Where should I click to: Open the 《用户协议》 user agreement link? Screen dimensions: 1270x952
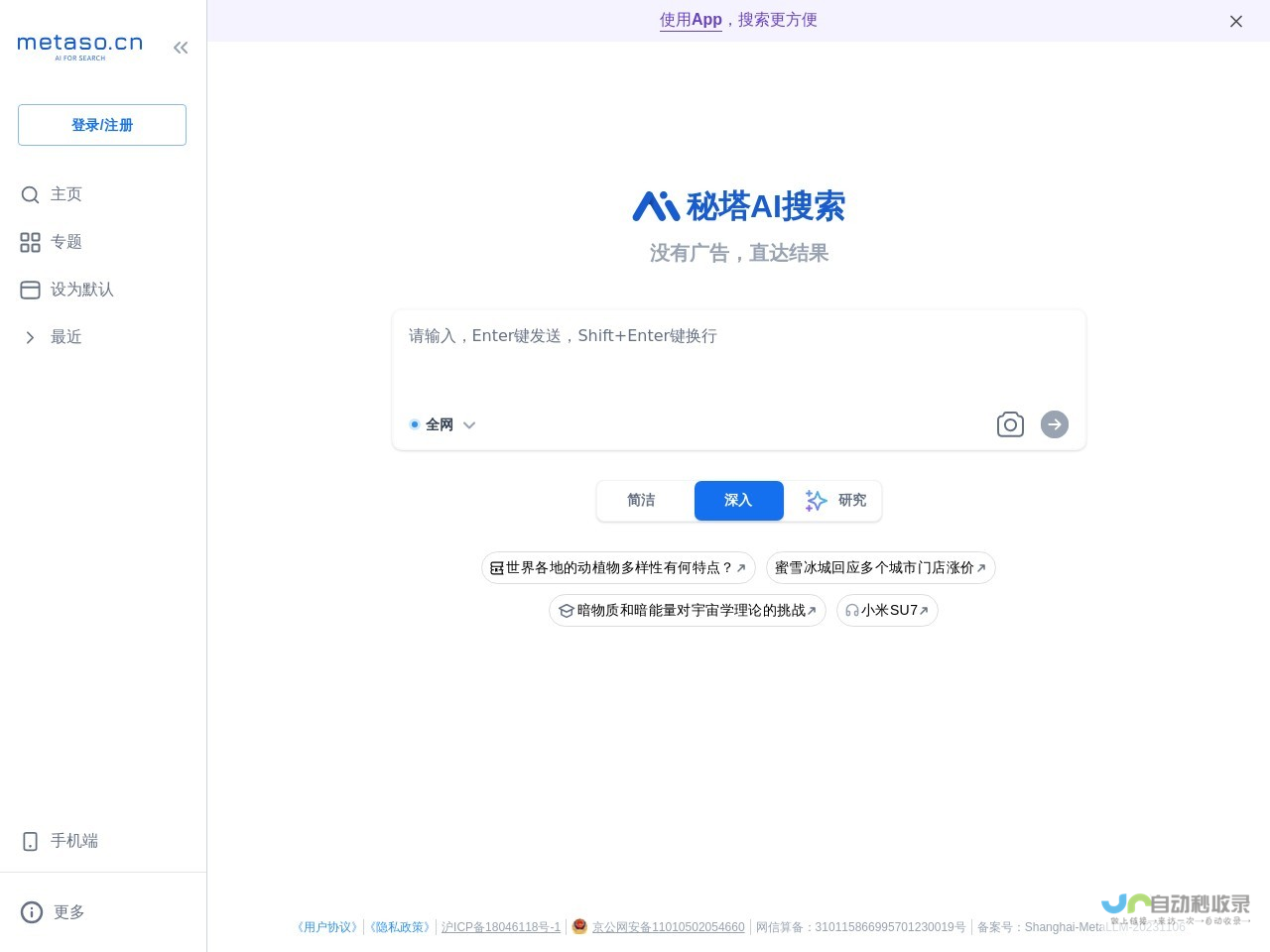click(327, 927)
